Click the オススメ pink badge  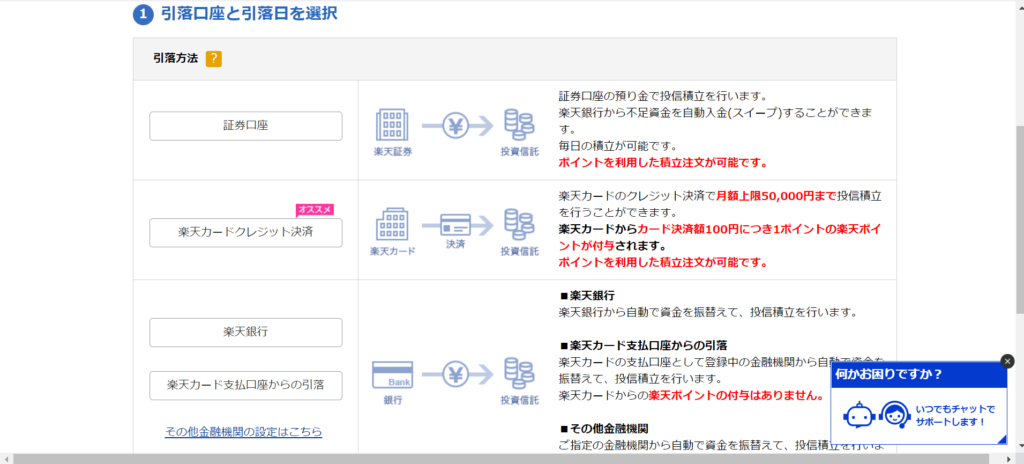click(315, 210)
